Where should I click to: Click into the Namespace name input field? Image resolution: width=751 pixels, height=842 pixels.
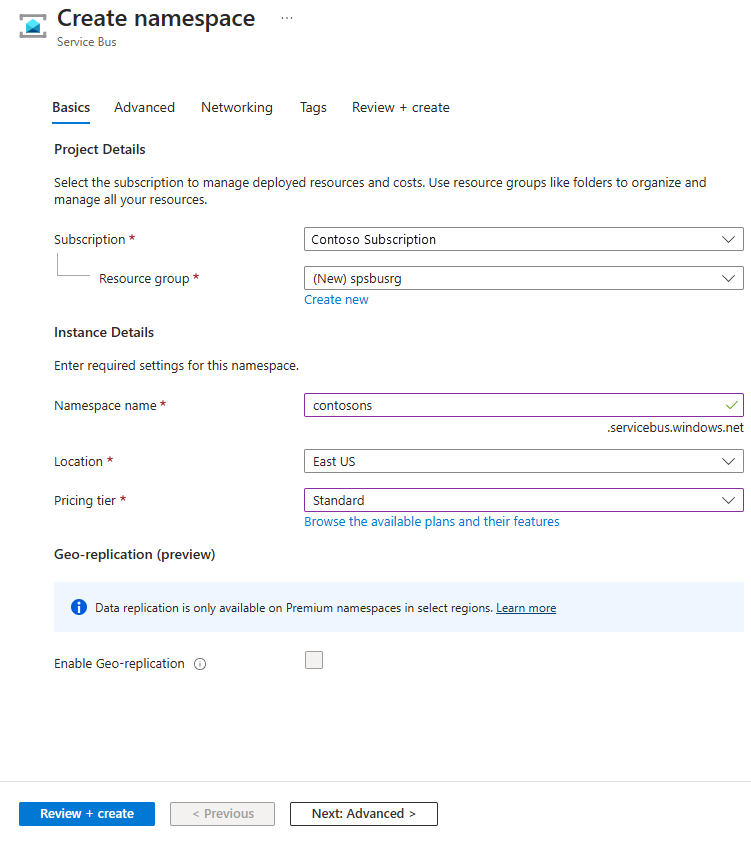(x=500, y=405)
